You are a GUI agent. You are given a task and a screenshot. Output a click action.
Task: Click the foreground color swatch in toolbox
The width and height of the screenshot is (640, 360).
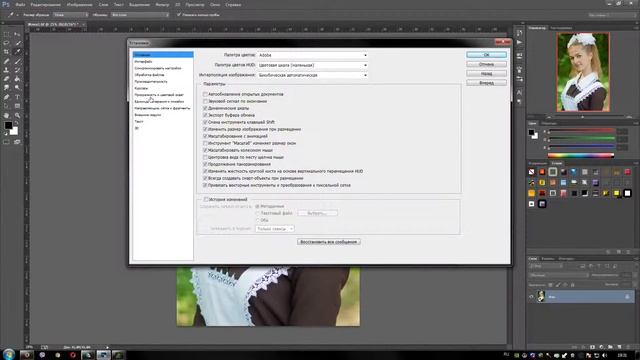click(8, 126)
